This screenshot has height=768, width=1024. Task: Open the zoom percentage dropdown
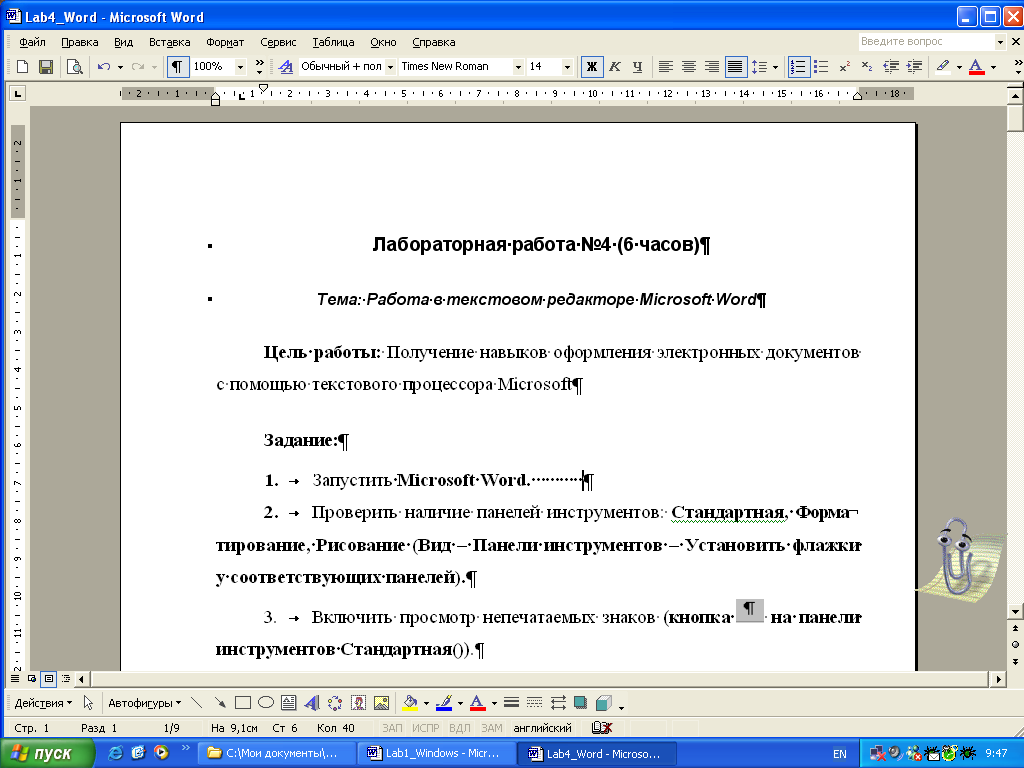pyautogui.click(x=240, y=67)
